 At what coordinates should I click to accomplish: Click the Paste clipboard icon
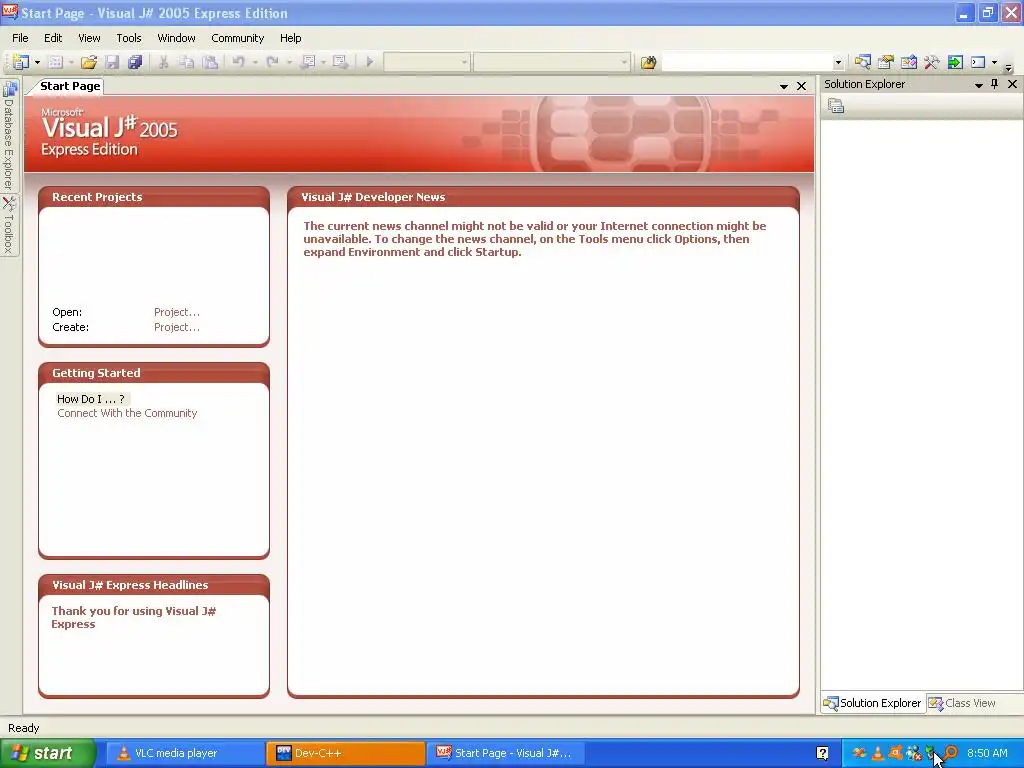[x=210, y=62]
